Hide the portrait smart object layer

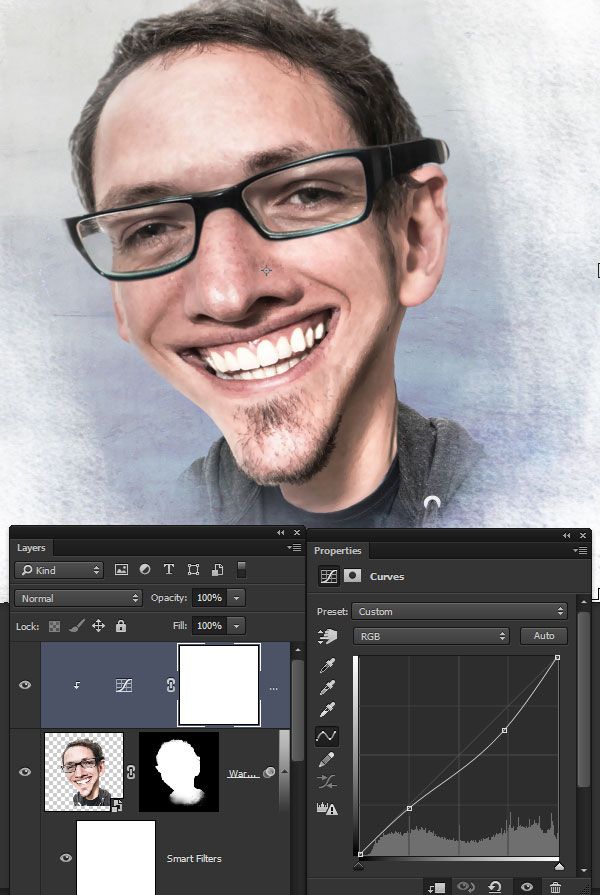coord(25,772)
